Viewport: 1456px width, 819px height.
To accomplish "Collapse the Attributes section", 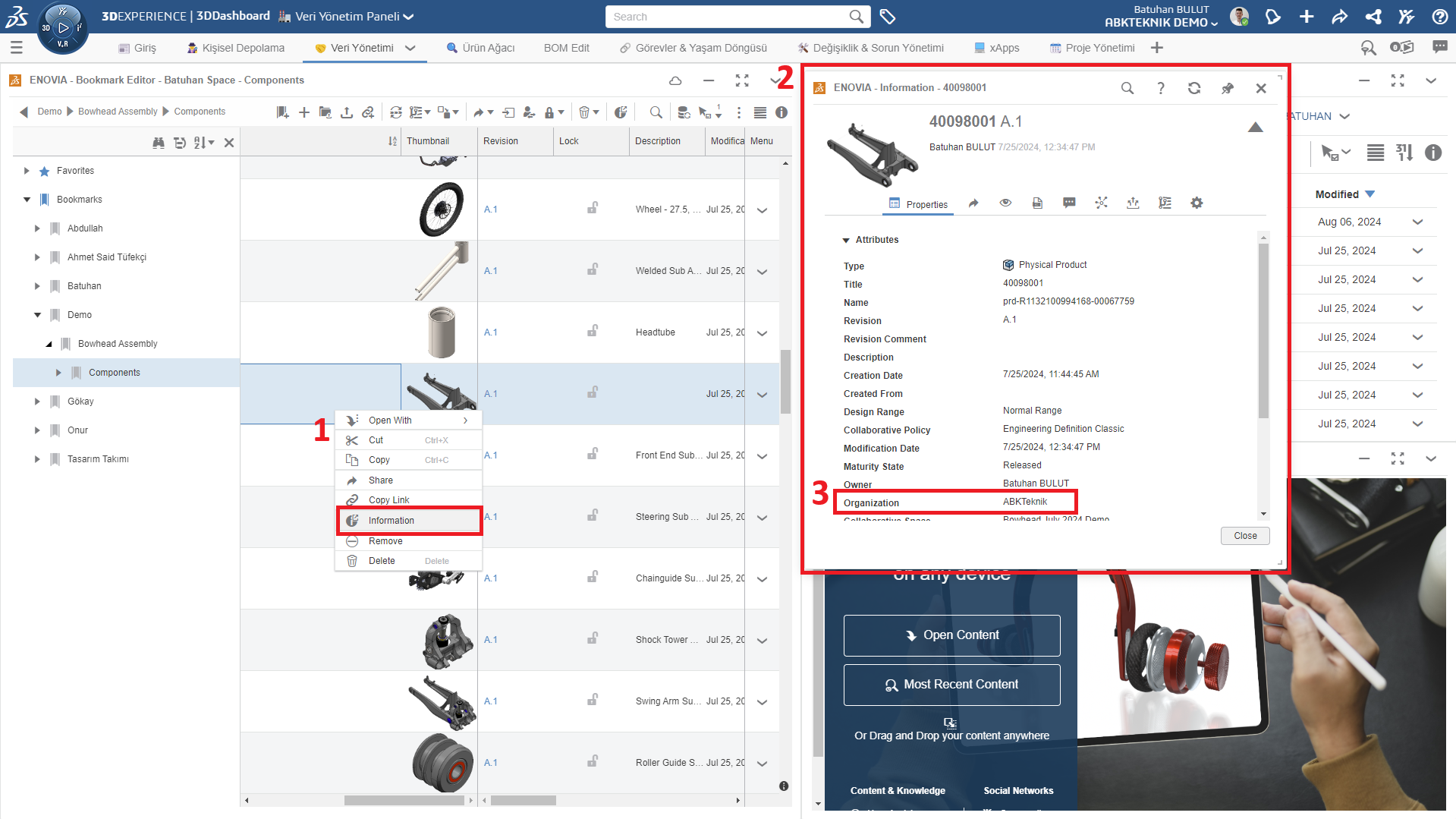I will [x=846, y=240].
